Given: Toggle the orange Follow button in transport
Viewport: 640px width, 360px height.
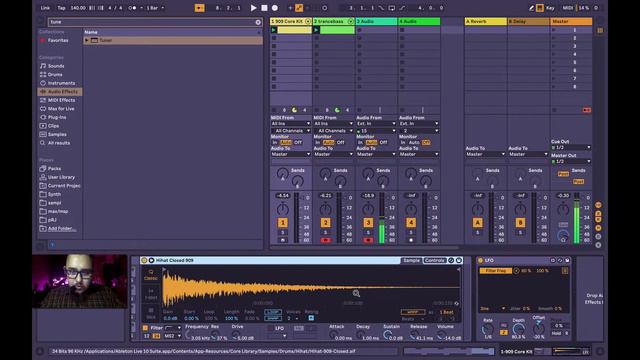Looking at the screenshot, I should (199, 8).
